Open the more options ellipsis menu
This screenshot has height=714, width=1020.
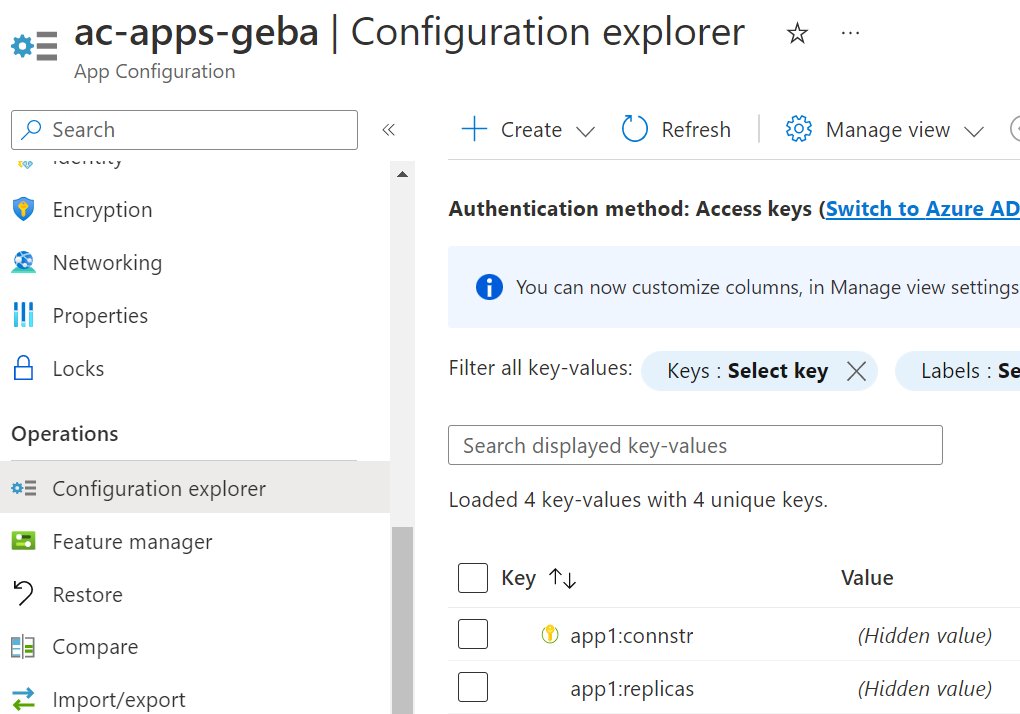[x=850, y=33]
